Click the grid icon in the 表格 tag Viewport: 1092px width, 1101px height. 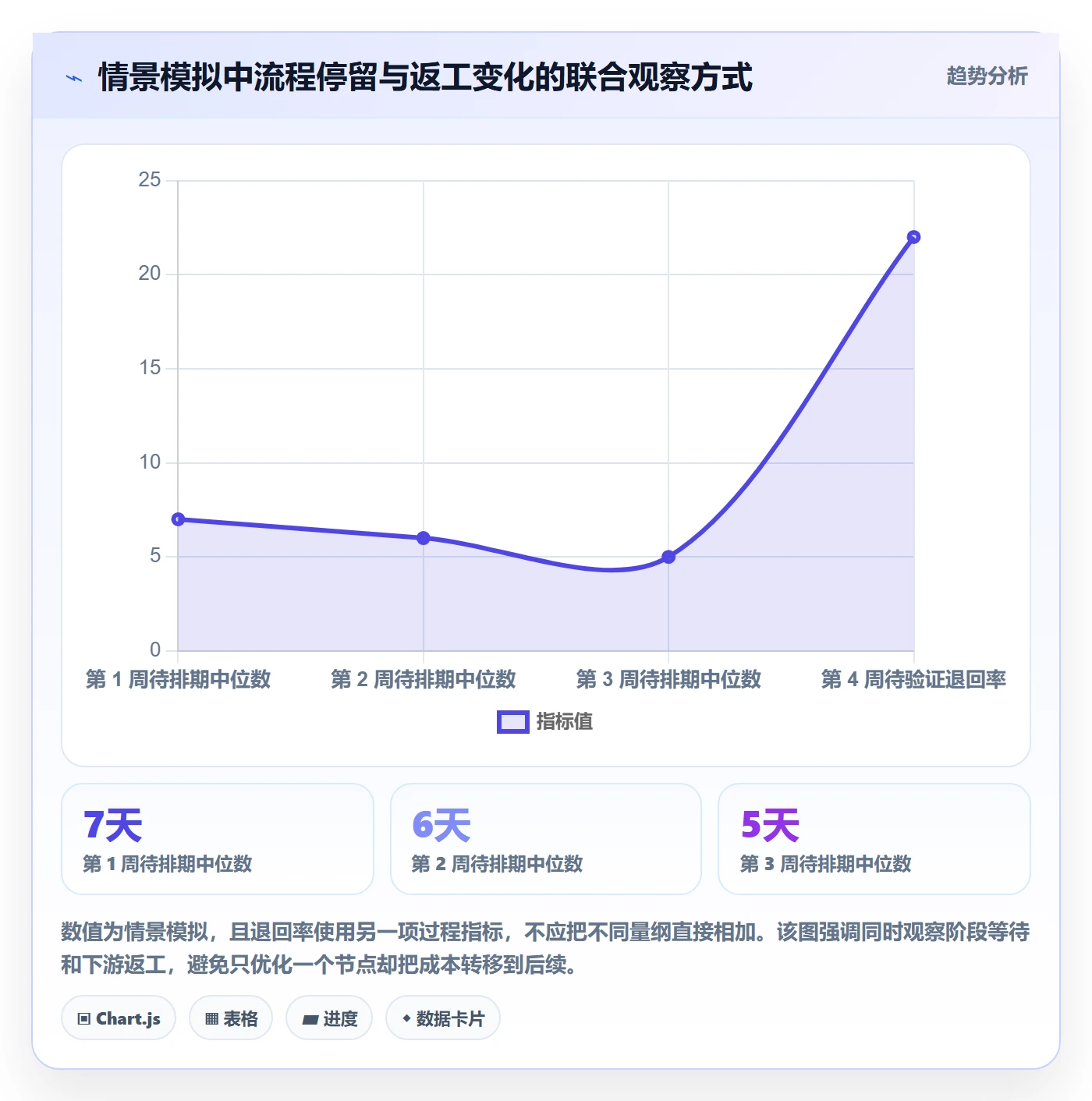pos(211,1019)
